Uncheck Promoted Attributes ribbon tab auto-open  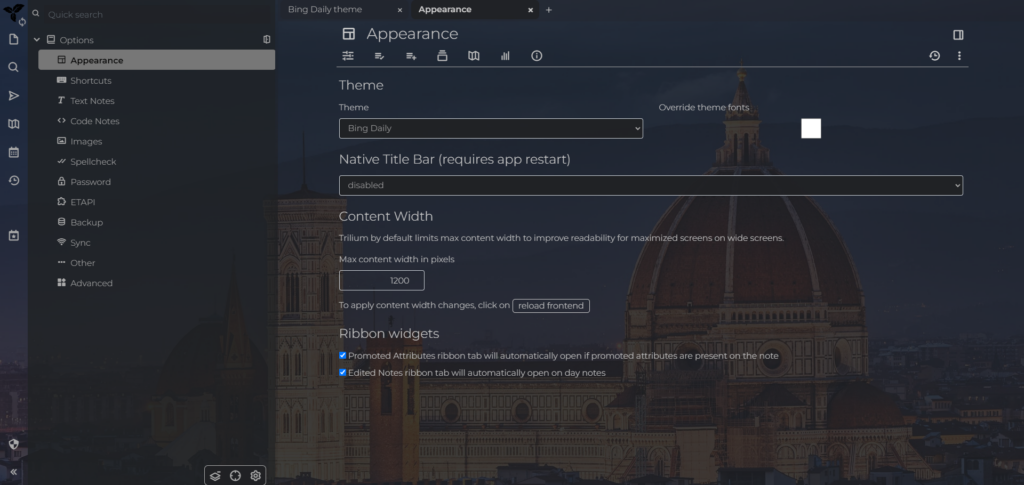pyautogui.click(x=343, y=356)
